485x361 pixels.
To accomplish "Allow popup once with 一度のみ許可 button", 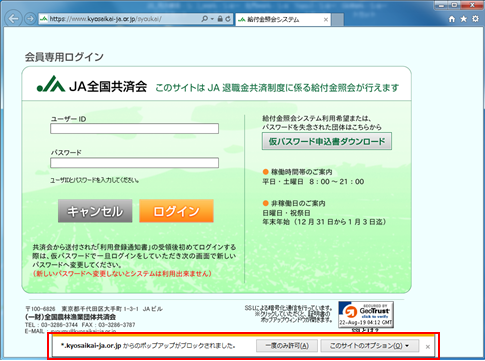I will pos(287,346).
